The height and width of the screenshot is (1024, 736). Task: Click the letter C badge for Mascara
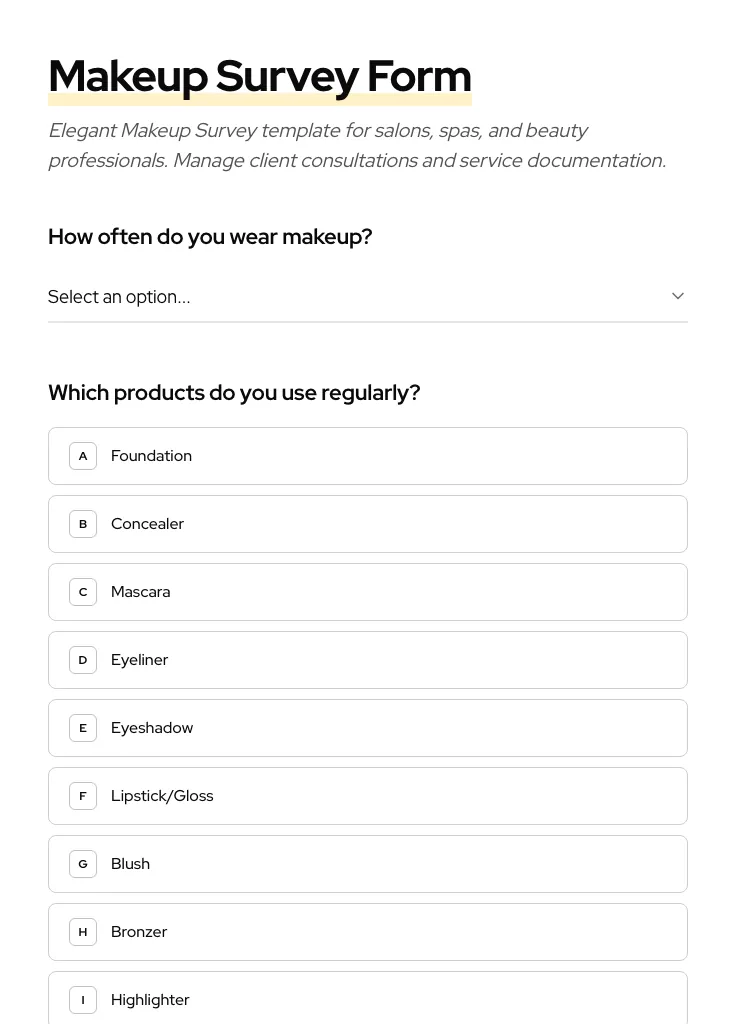[83, 591]
